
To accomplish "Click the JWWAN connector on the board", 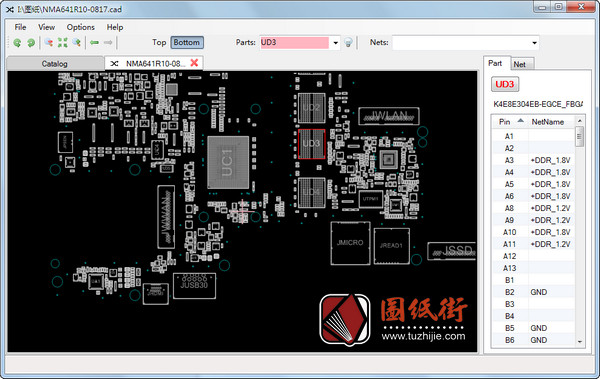I will tap(166, 217).
